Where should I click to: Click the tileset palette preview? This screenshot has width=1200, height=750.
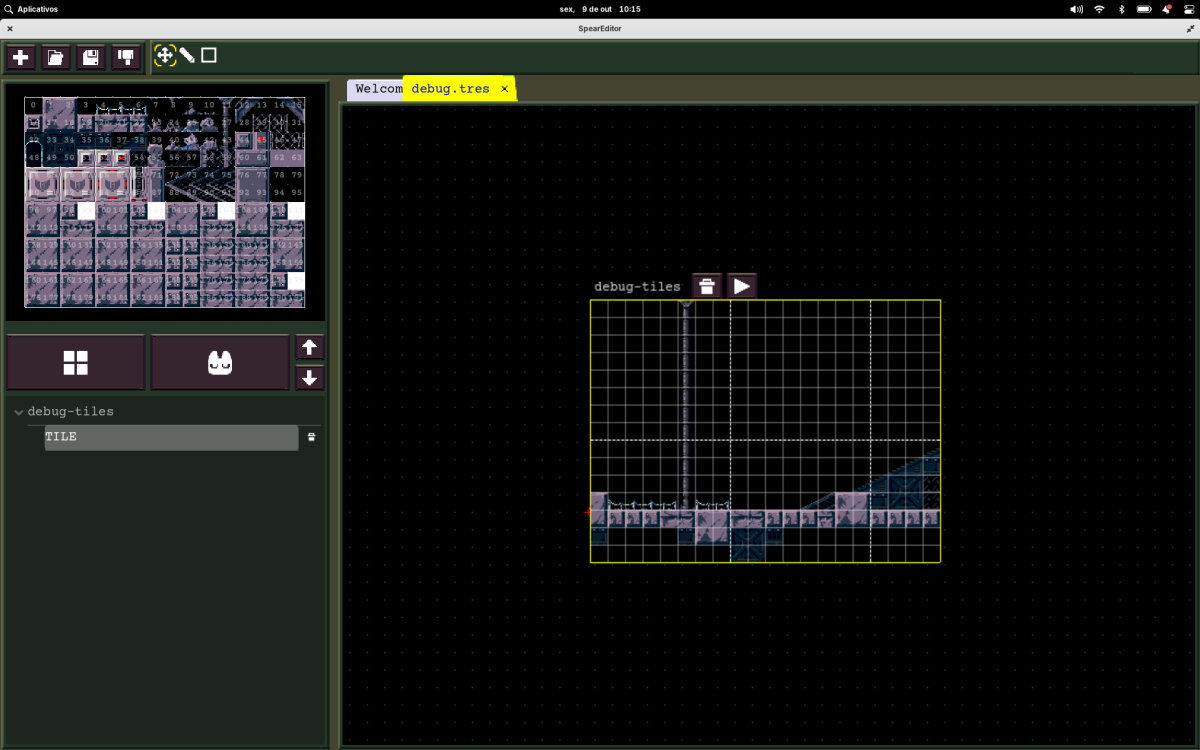coord(165,202)
